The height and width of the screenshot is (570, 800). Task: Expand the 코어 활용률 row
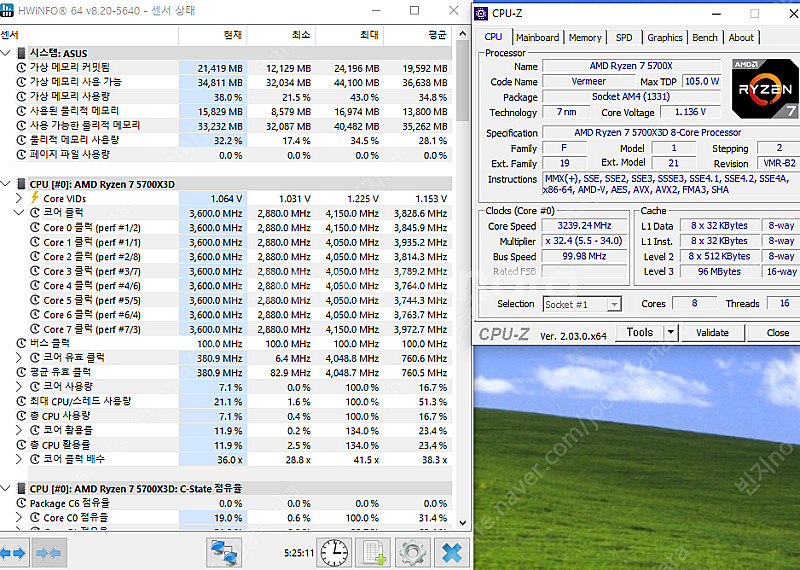pyautogui.click(x=19, y=430)
